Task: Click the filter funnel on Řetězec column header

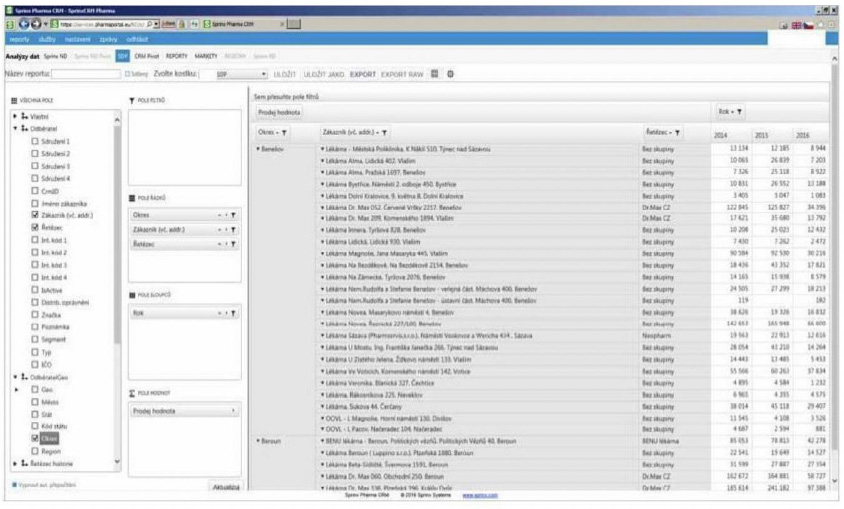Action: [677, 132]
